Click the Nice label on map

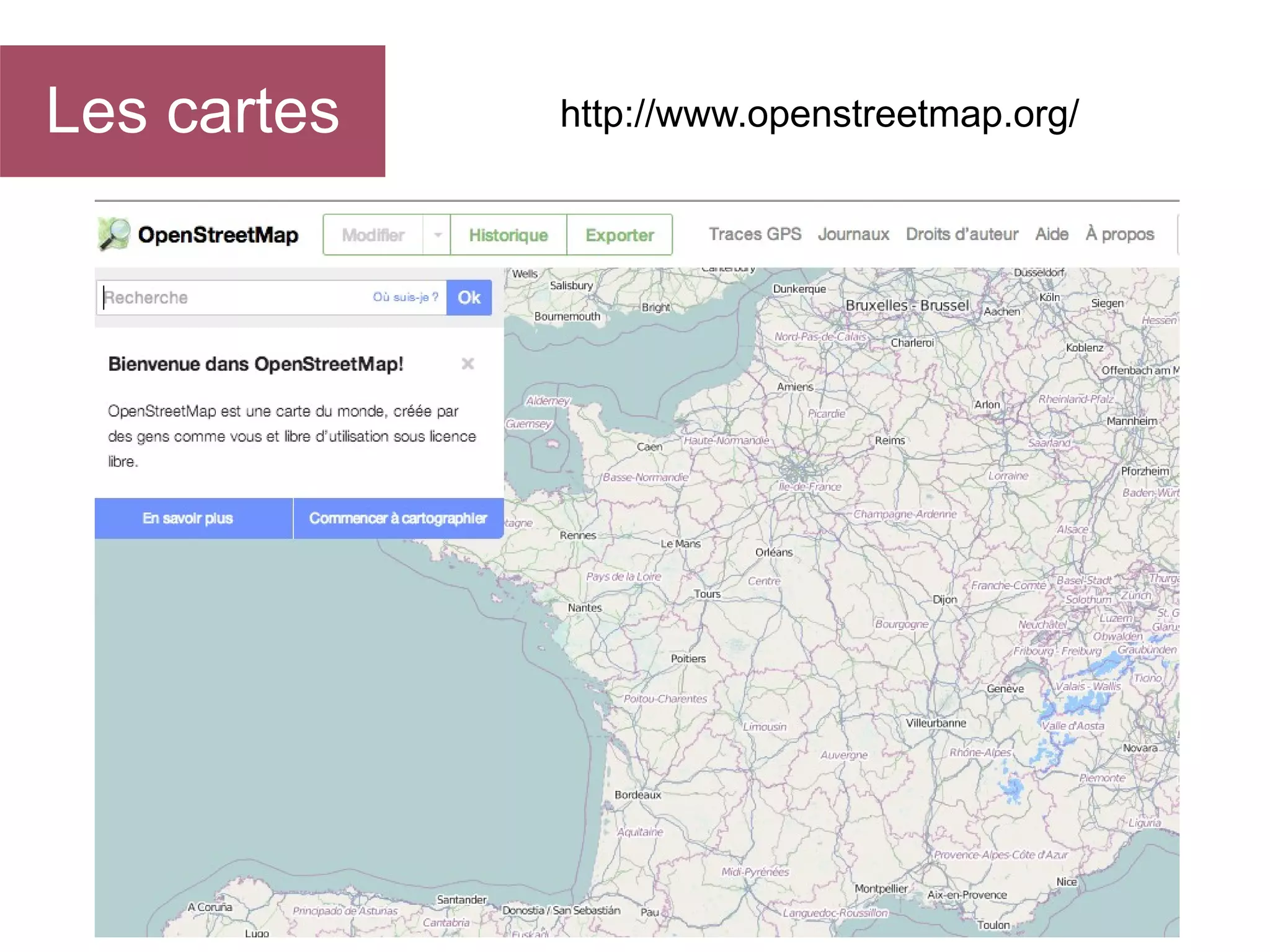(x=1067, y=882)
